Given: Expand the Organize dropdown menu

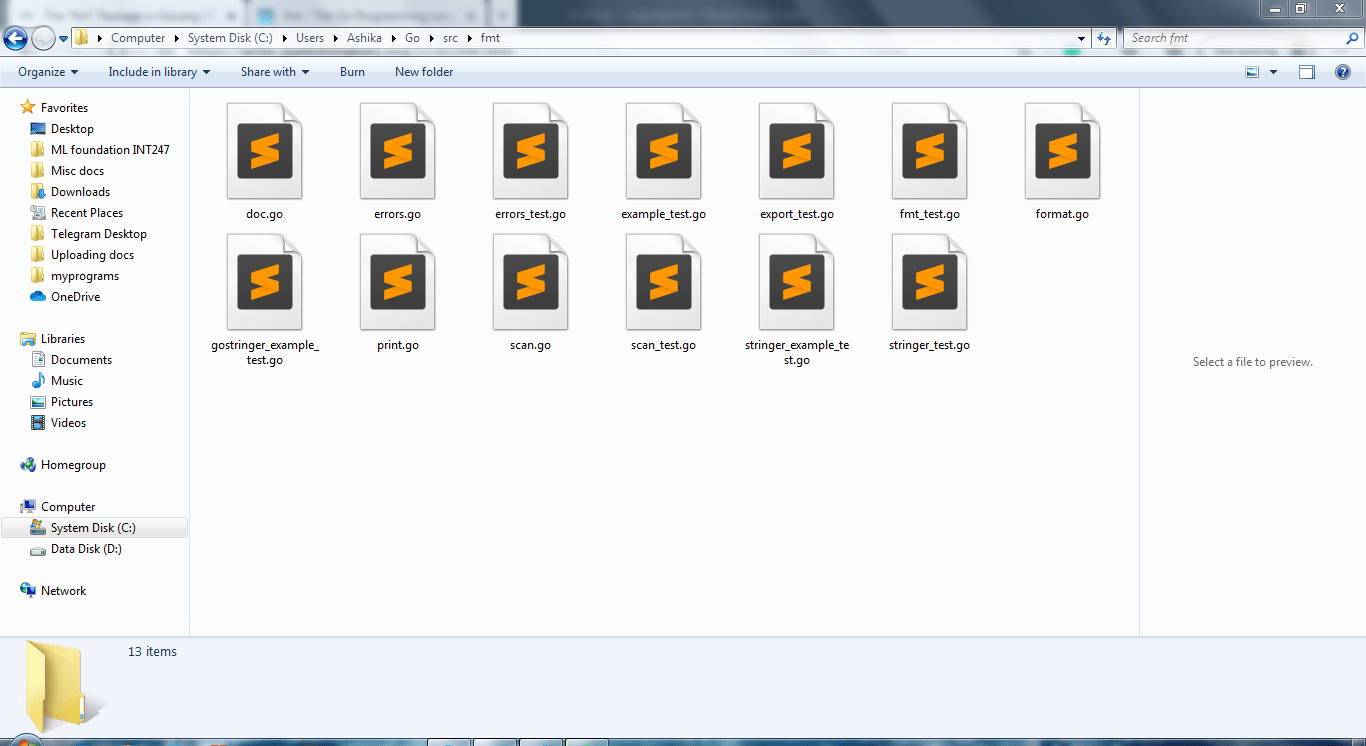Looking at the screenshot, I should (x=46, y=72).
